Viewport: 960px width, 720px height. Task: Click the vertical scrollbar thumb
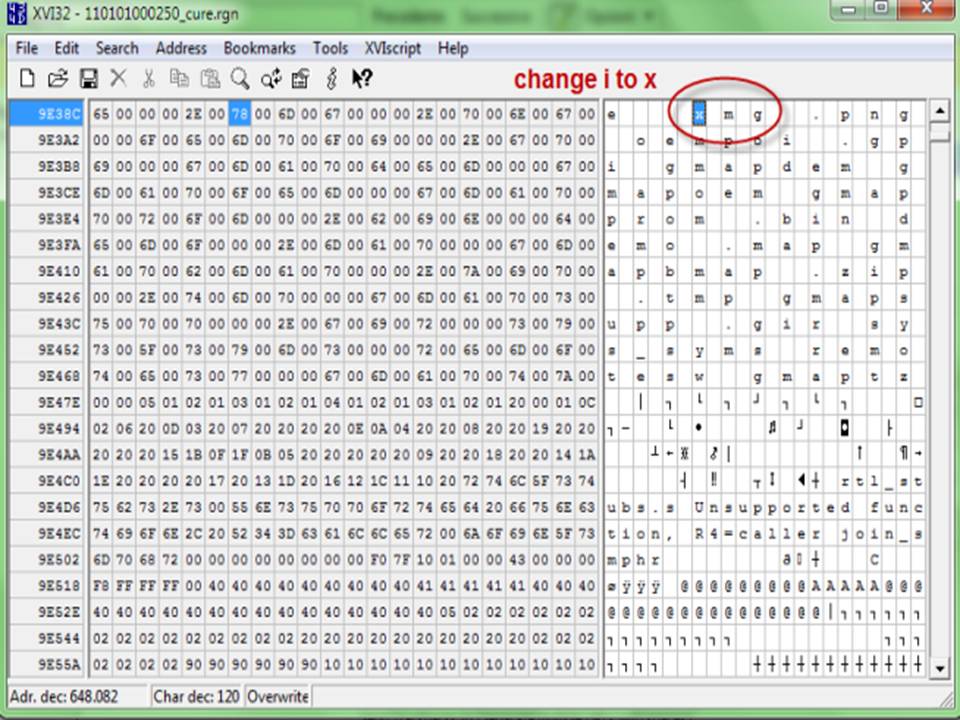939,132
